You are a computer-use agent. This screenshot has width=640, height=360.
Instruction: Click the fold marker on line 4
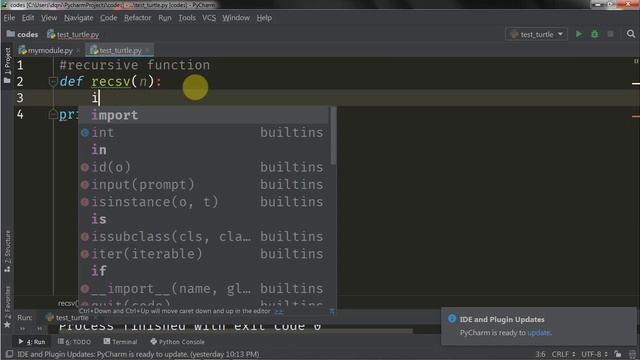tap(53, 115)
